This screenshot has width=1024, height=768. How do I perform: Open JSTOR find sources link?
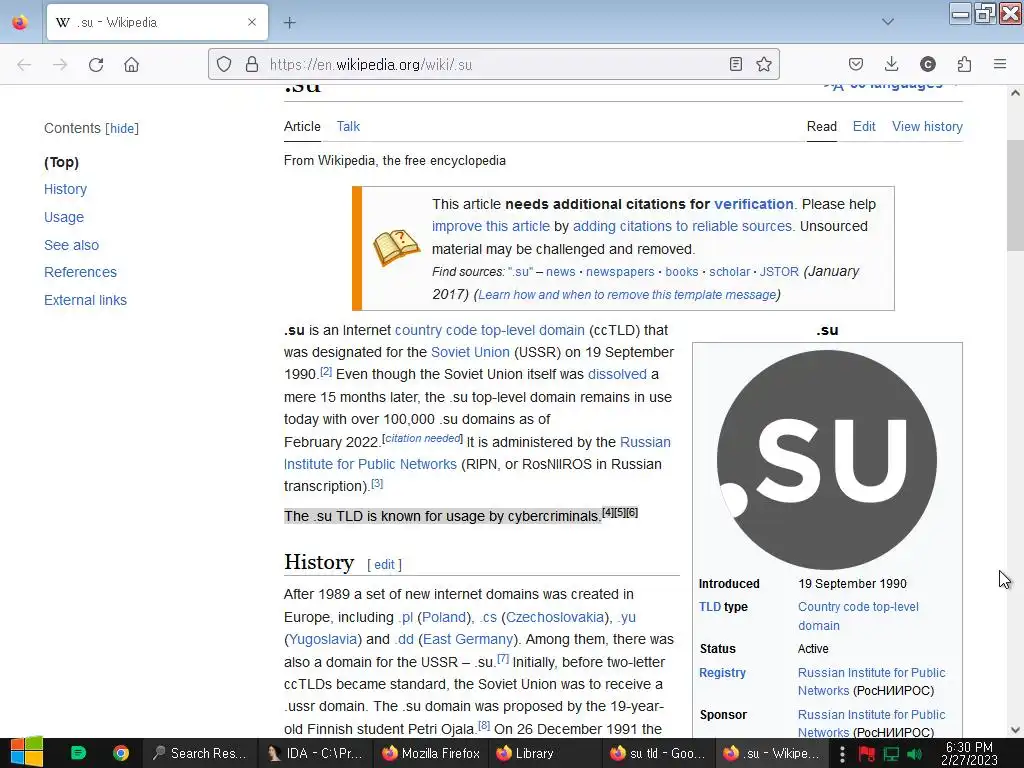779,272
